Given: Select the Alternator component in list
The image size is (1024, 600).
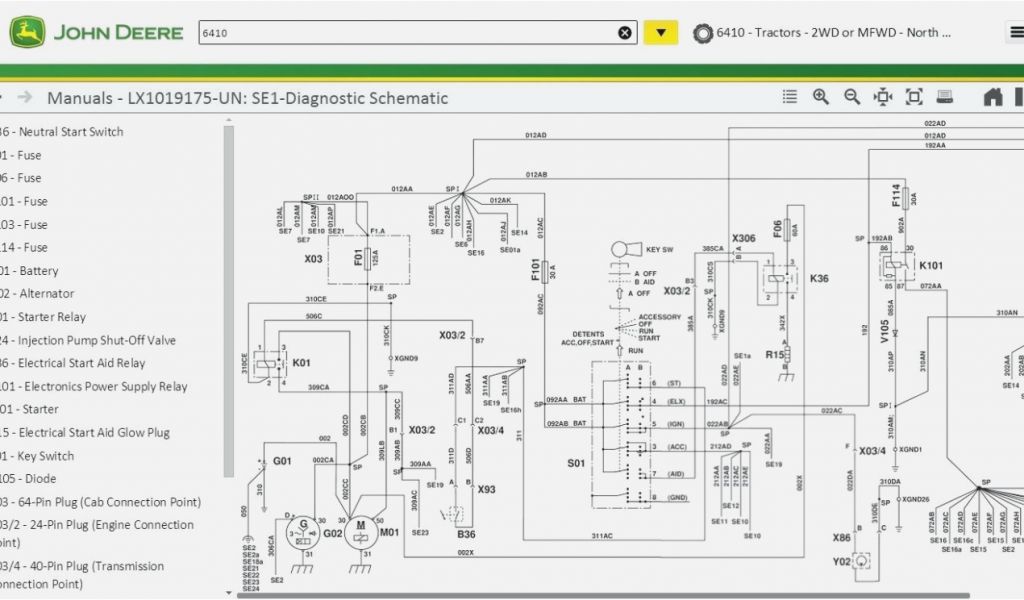Looking at the screenshot, I should click(45, 294).
